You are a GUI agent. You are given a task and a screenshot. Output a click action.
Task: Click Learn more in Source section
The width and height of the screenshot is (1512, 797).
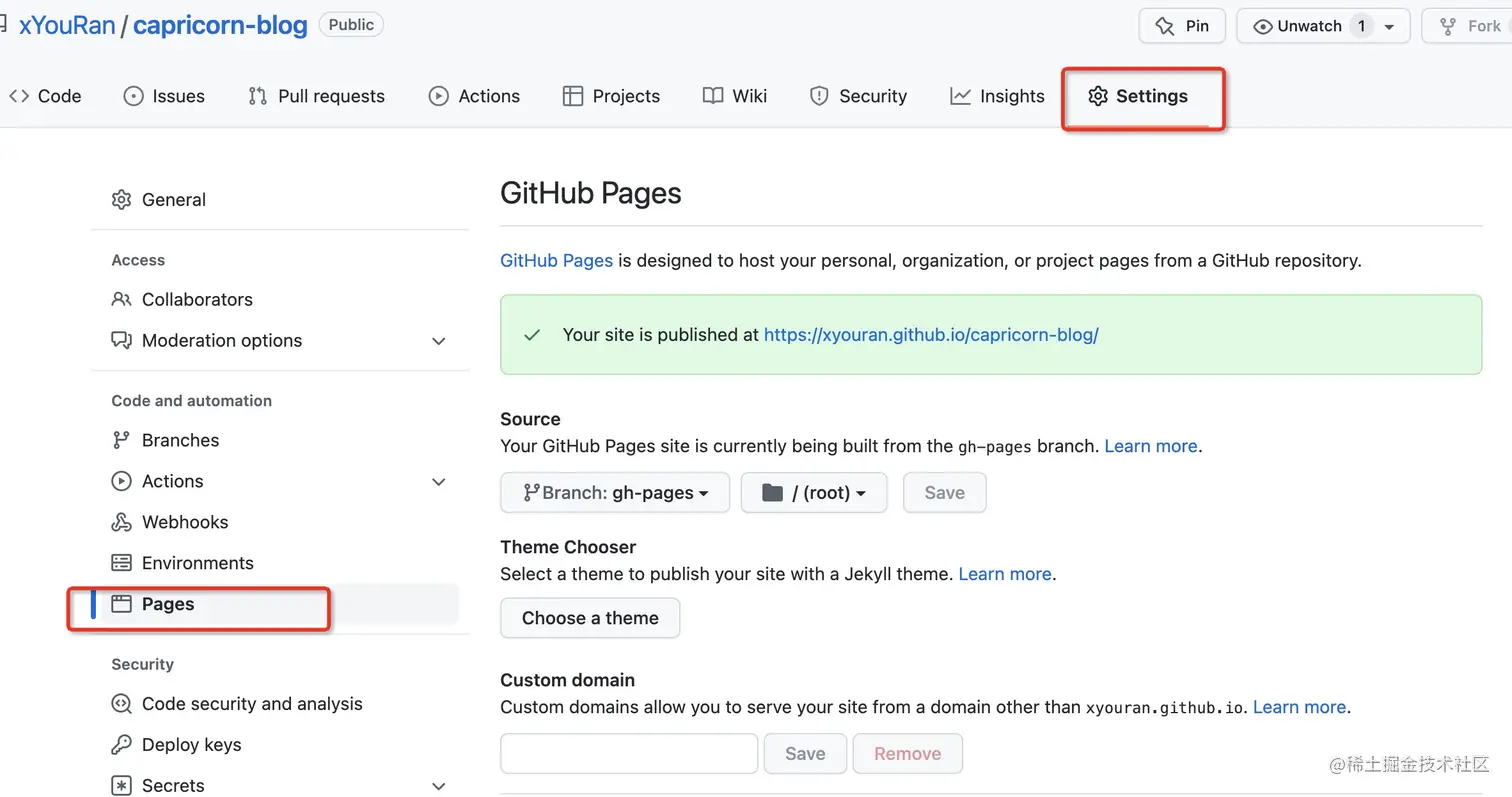point(1150,446)
